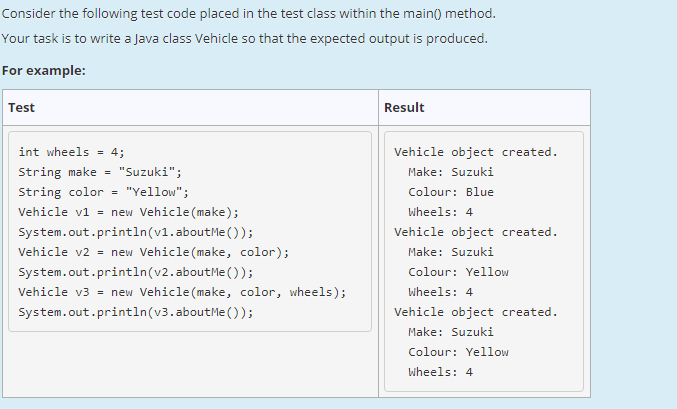Viewport: 677px width, 409px height.
Task: Click the 'Vehicle v2 = new Vehicle(make, color);' line
Action: (153, 252)
